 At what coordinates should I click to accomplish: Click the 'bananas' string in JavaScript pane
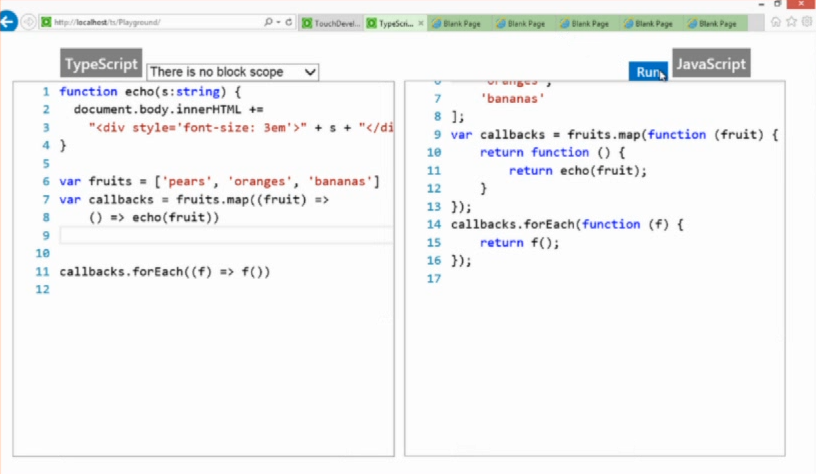point(513,98)
